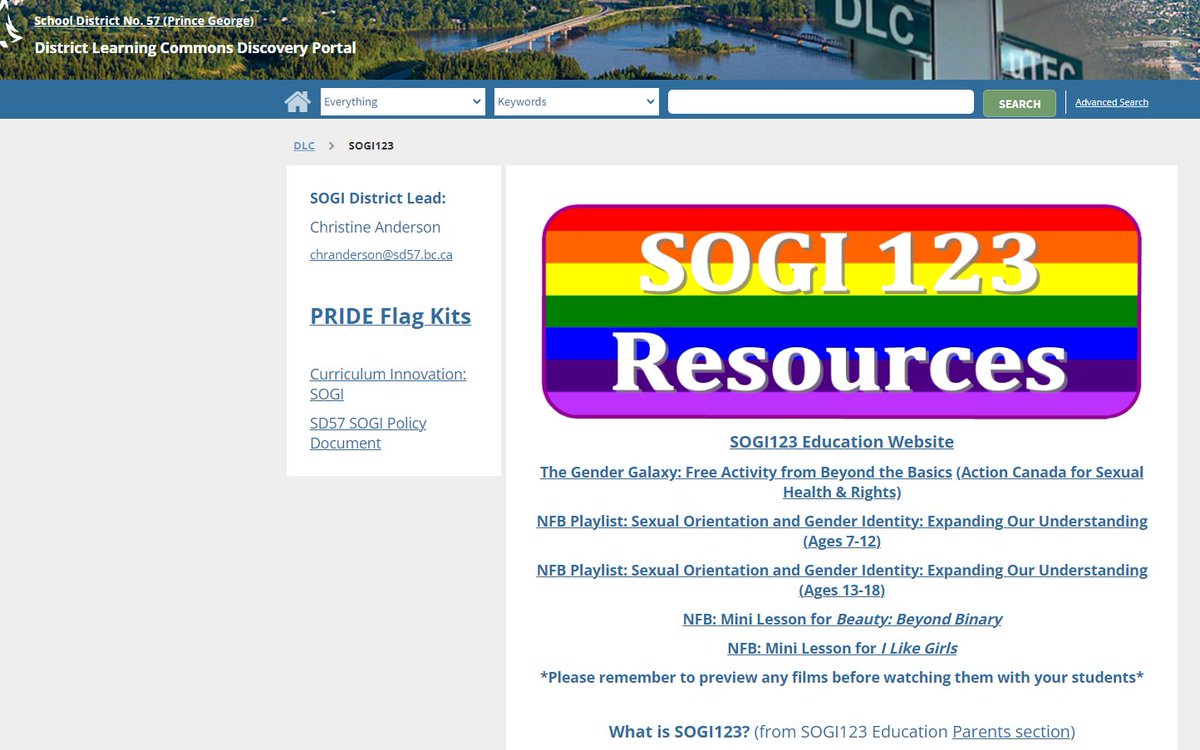Open School District No. 57 header link
1200x750 pixels.
144,21
